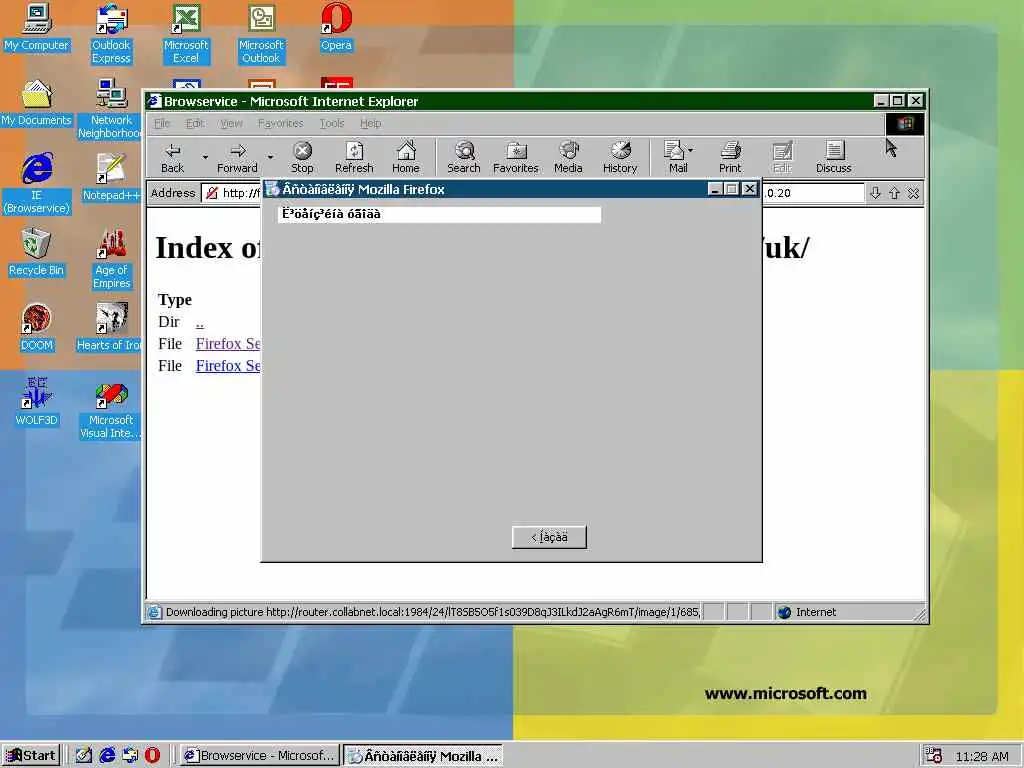Select the WOLF3D desktop shortcut
This screenshot has height=768, width=1024.
tap(37, 402)
